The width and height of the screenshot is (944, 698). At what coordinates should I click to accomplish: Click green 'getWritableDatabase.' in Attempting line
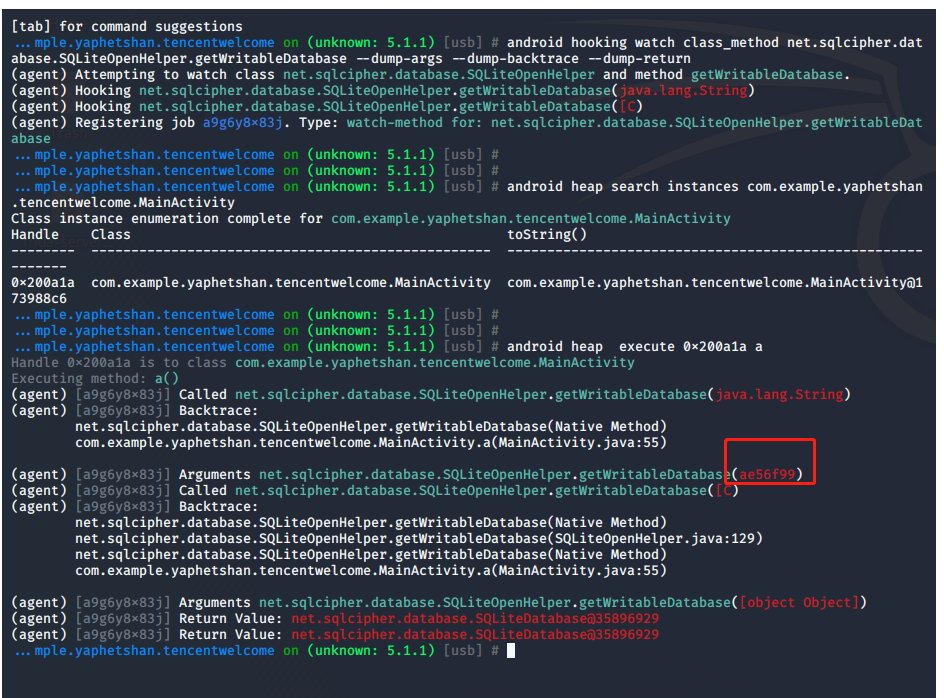[770, 75]
